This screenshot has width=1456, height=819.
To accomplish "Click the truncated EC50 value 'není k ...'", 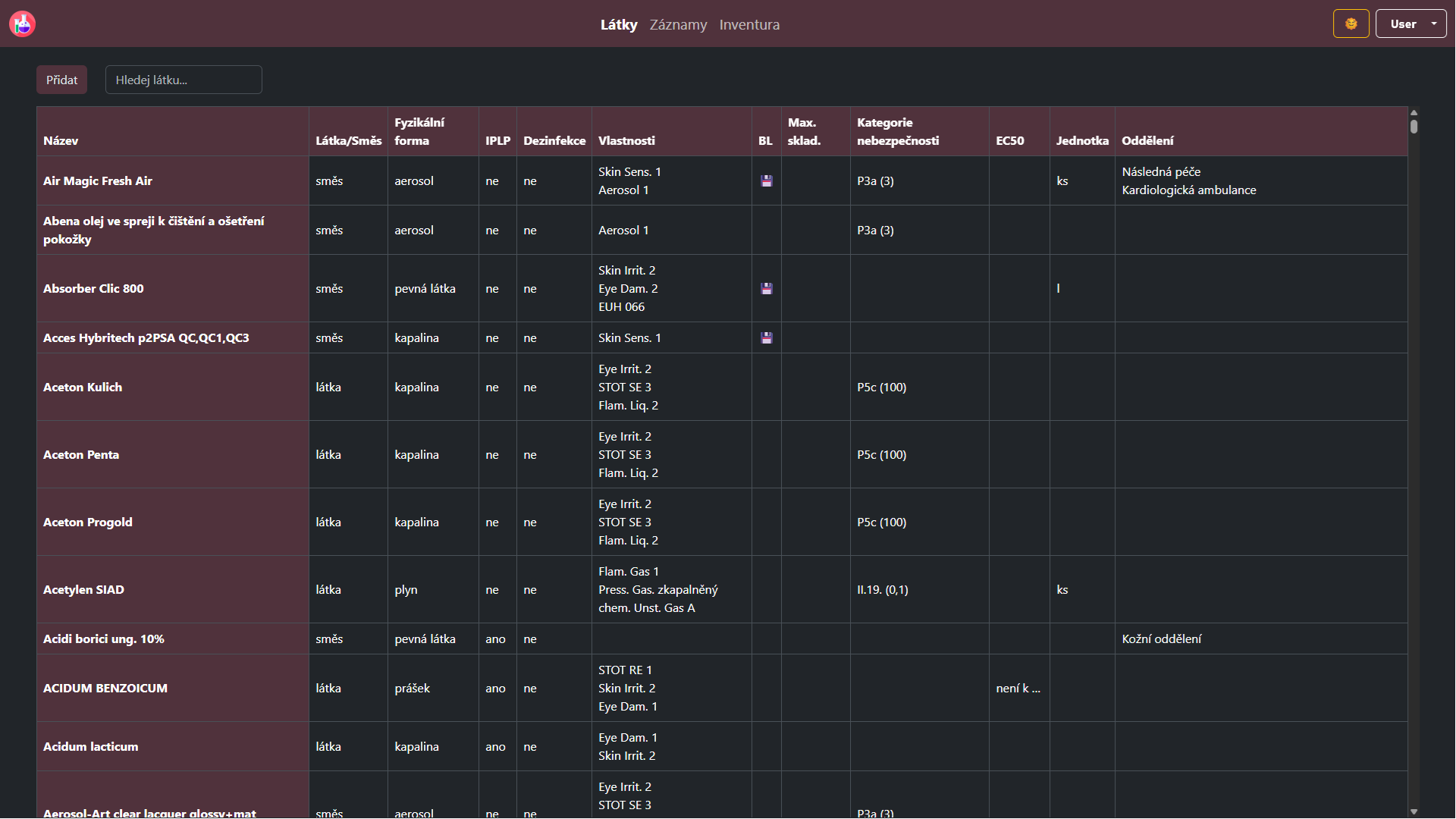I will pyautogui.click(x=1018, y=689).
